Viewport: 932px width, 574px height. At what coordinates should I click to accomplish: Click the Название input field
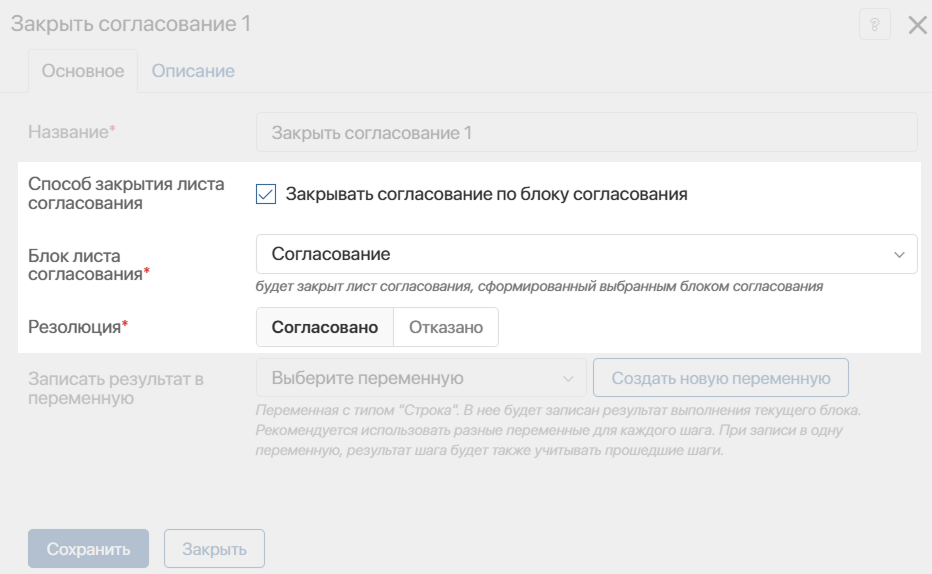pyautogui.click(x=587, y=133)
